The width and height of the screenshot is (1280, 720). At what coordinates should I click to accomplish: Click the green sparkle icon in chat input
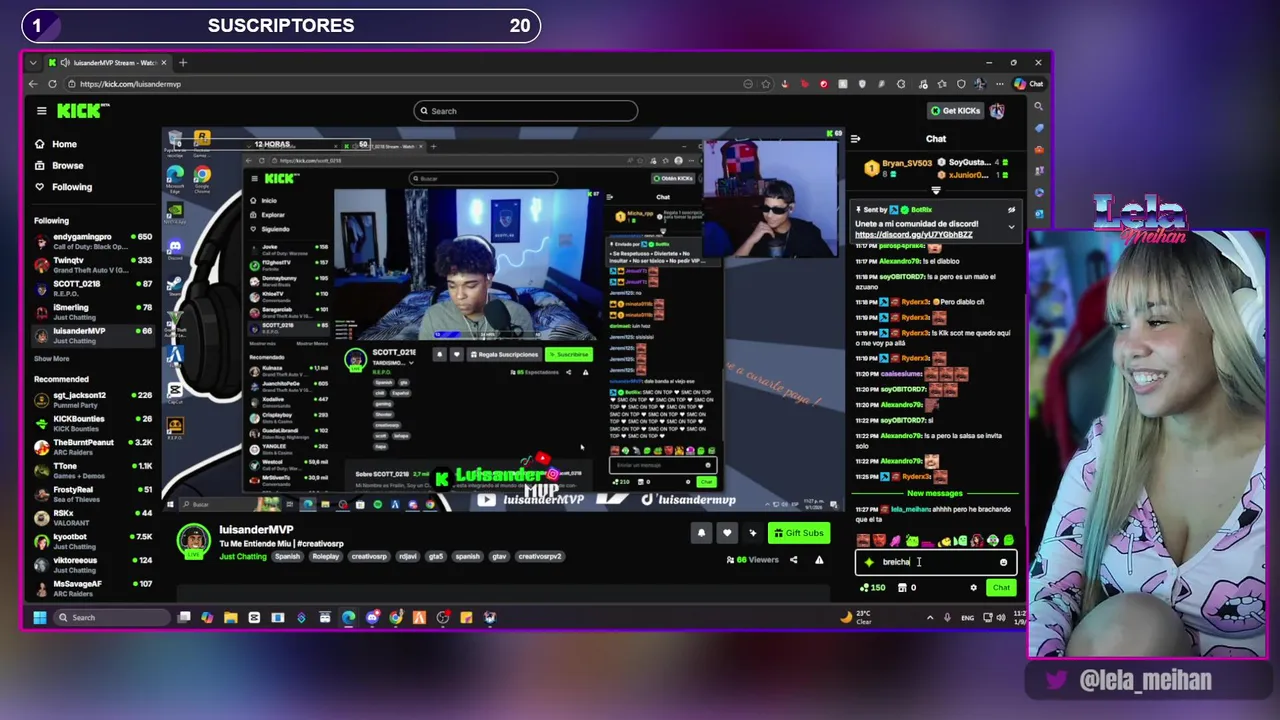pyautogui.click(x=869, y=562)
